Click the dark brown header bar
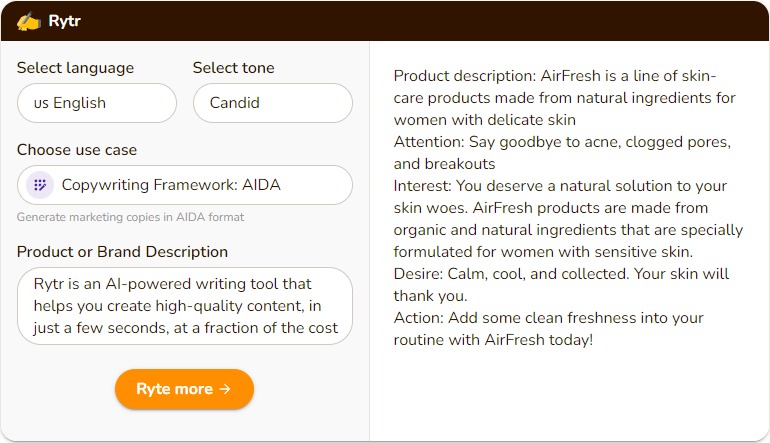The height and width of the screenshot is (443, 770). click(x=420, y=20)
